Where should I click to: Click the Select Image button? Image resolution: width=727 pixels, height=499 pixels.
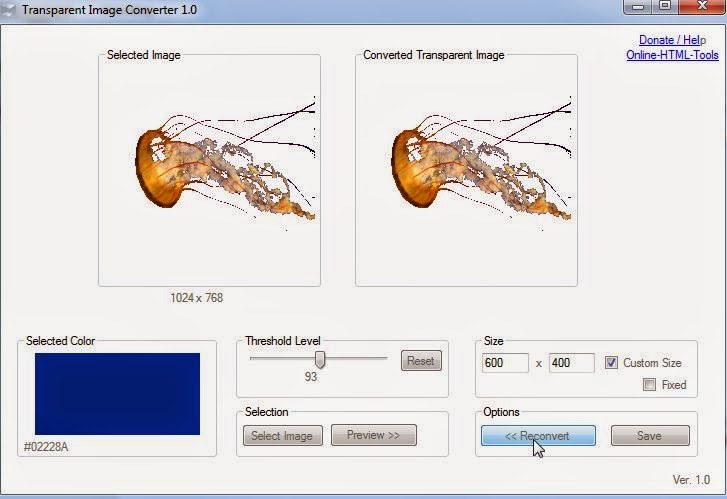click(x=281, y=436)
